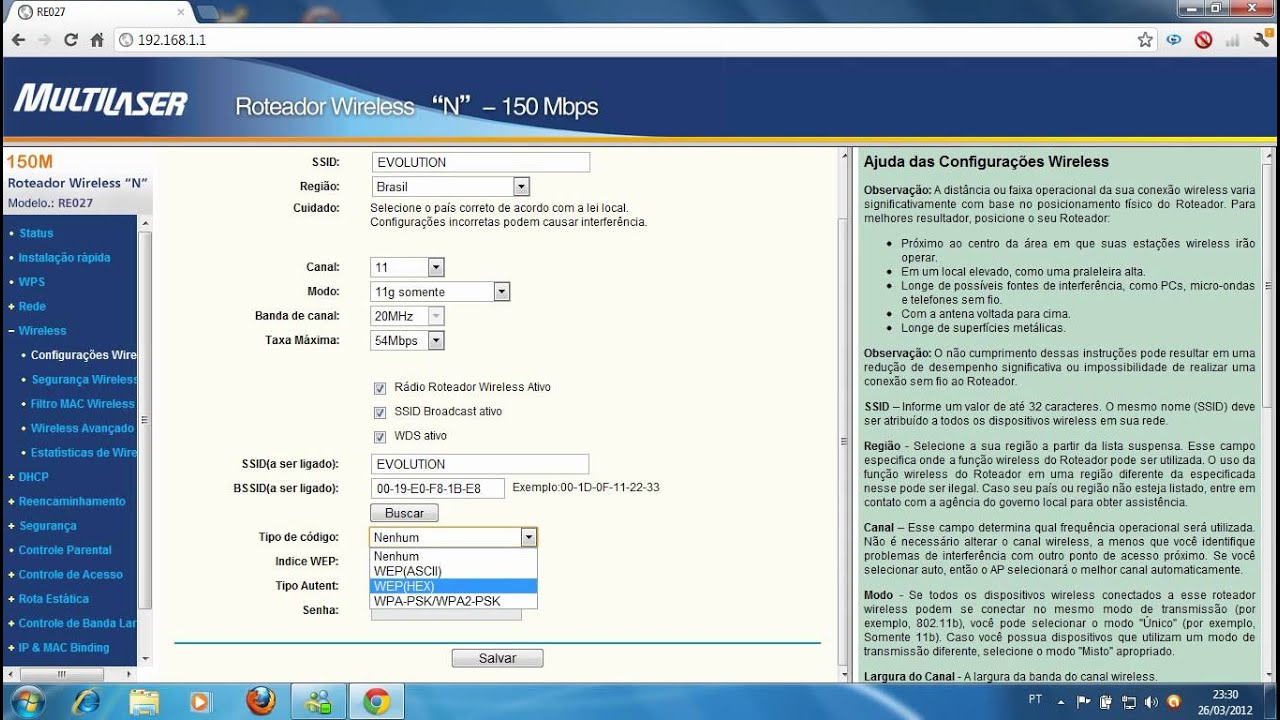Open Wireless Avançado submenu item
1280x720 pixels.
[82, 428]
